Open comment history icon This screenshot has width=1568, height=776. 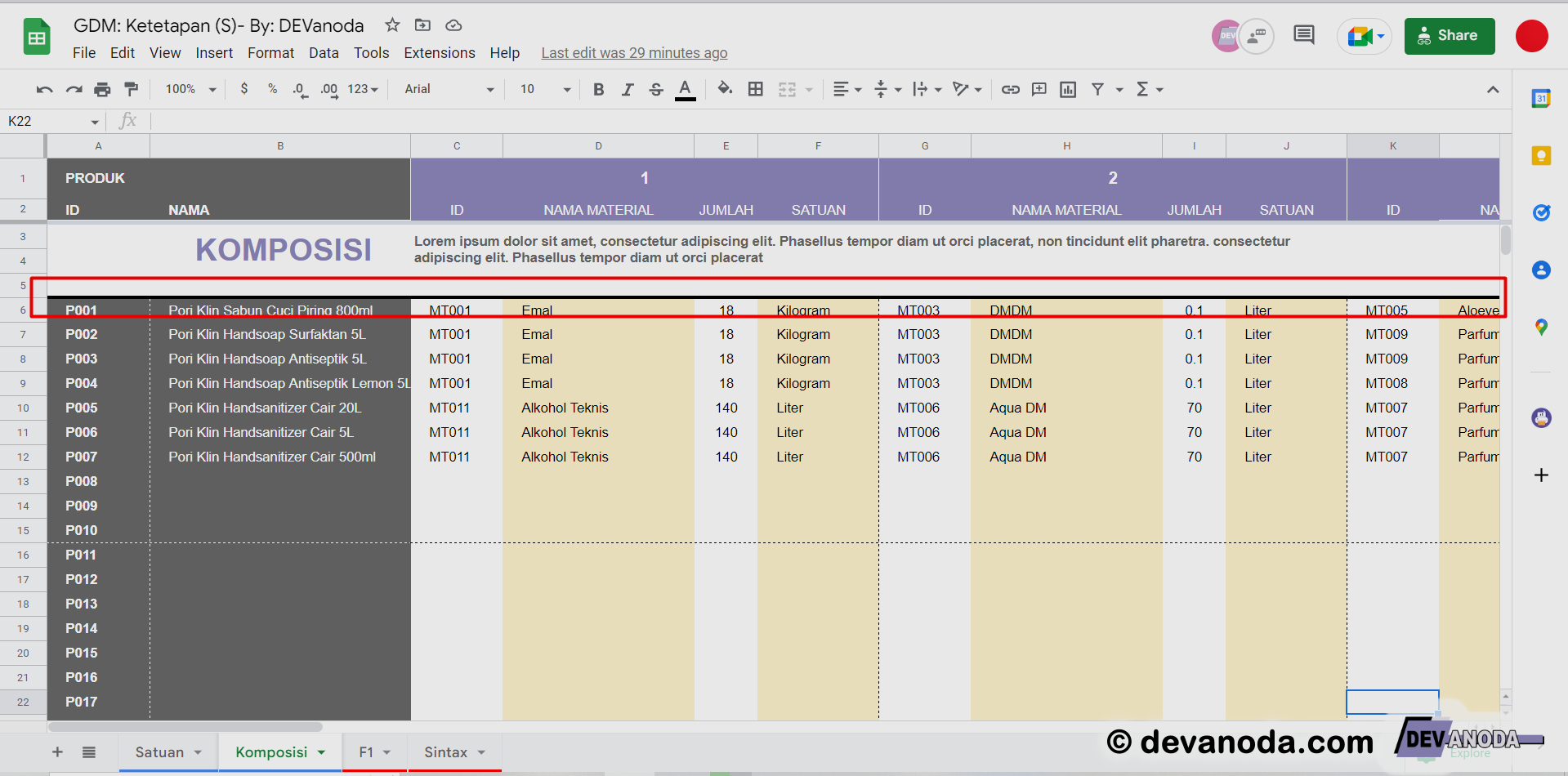[1304, 35]
